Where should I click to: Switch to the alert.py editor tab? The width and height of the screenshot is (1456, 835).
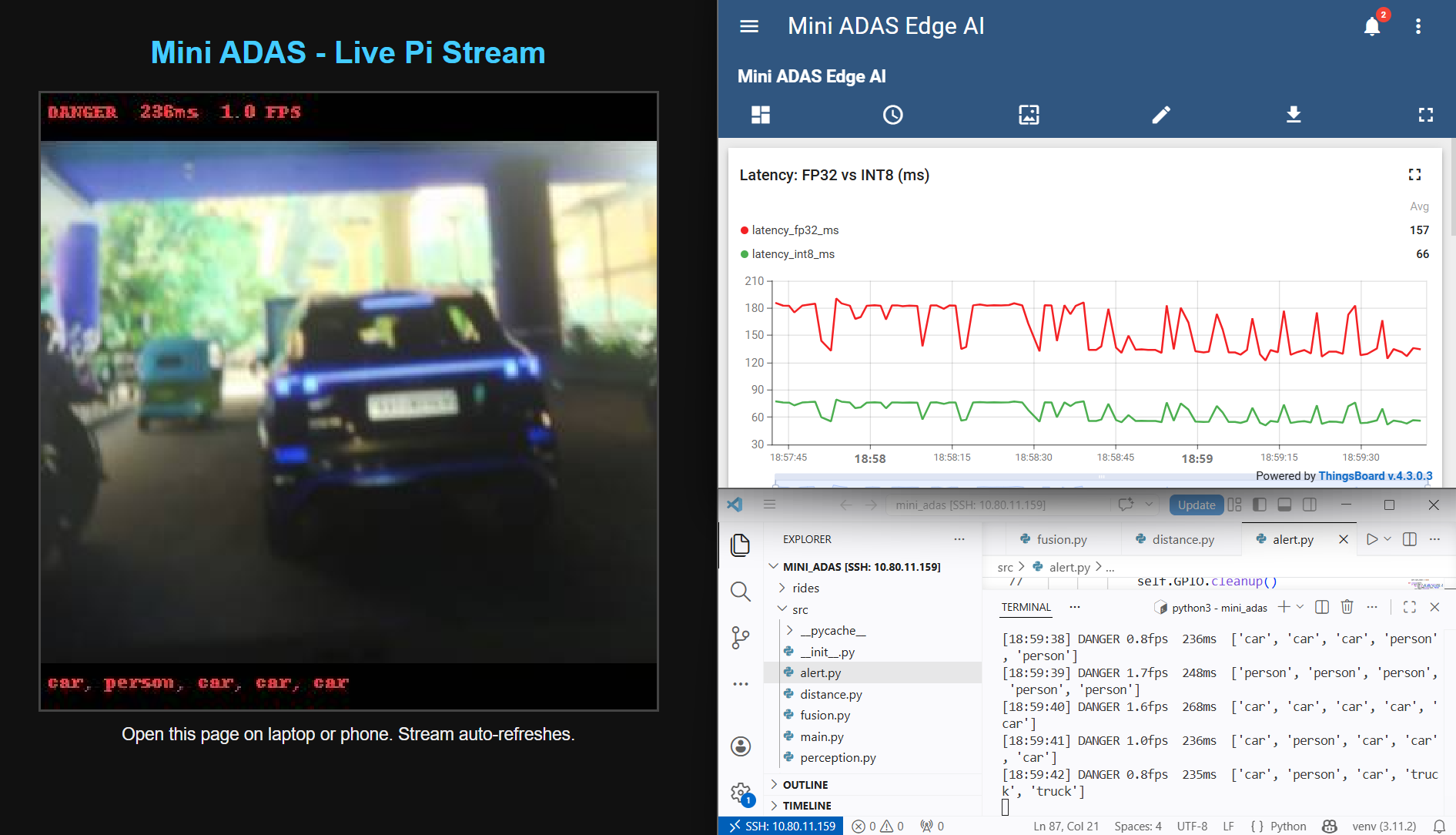pos(1293,539)
